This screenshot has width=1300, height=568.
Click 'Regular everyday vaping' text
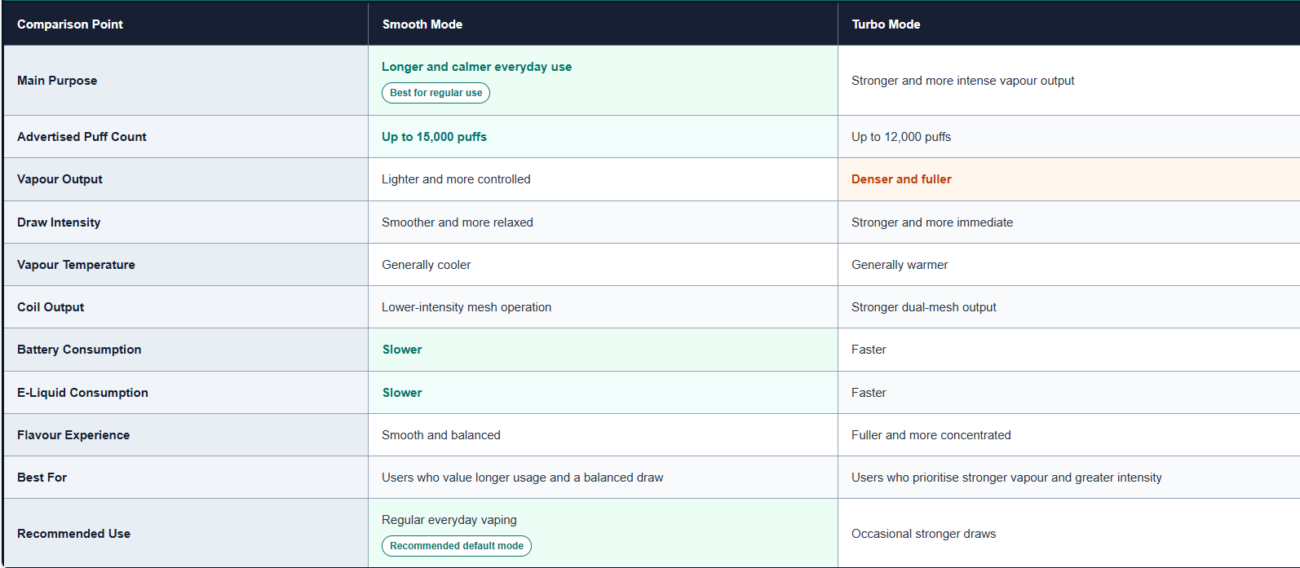(449, 520)
